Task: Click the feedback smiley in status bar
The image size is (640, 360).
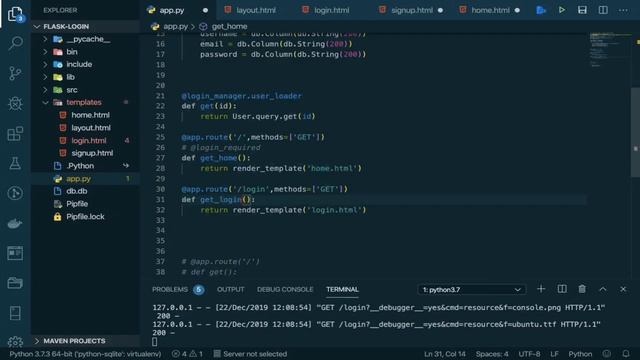Action: point(607,354)
